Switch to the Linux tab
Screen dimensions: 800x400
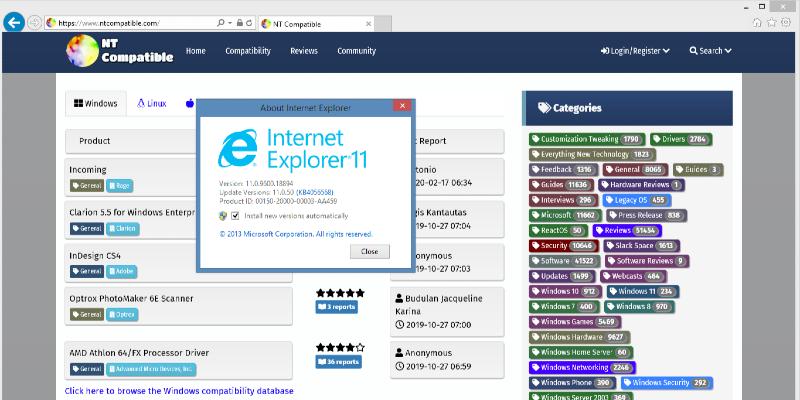[x=152, y=104]
